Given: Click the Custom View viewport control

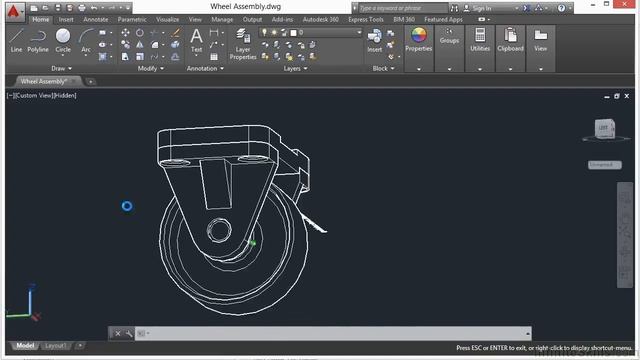Looking at the screenshot, I should (x=34, y=96).
